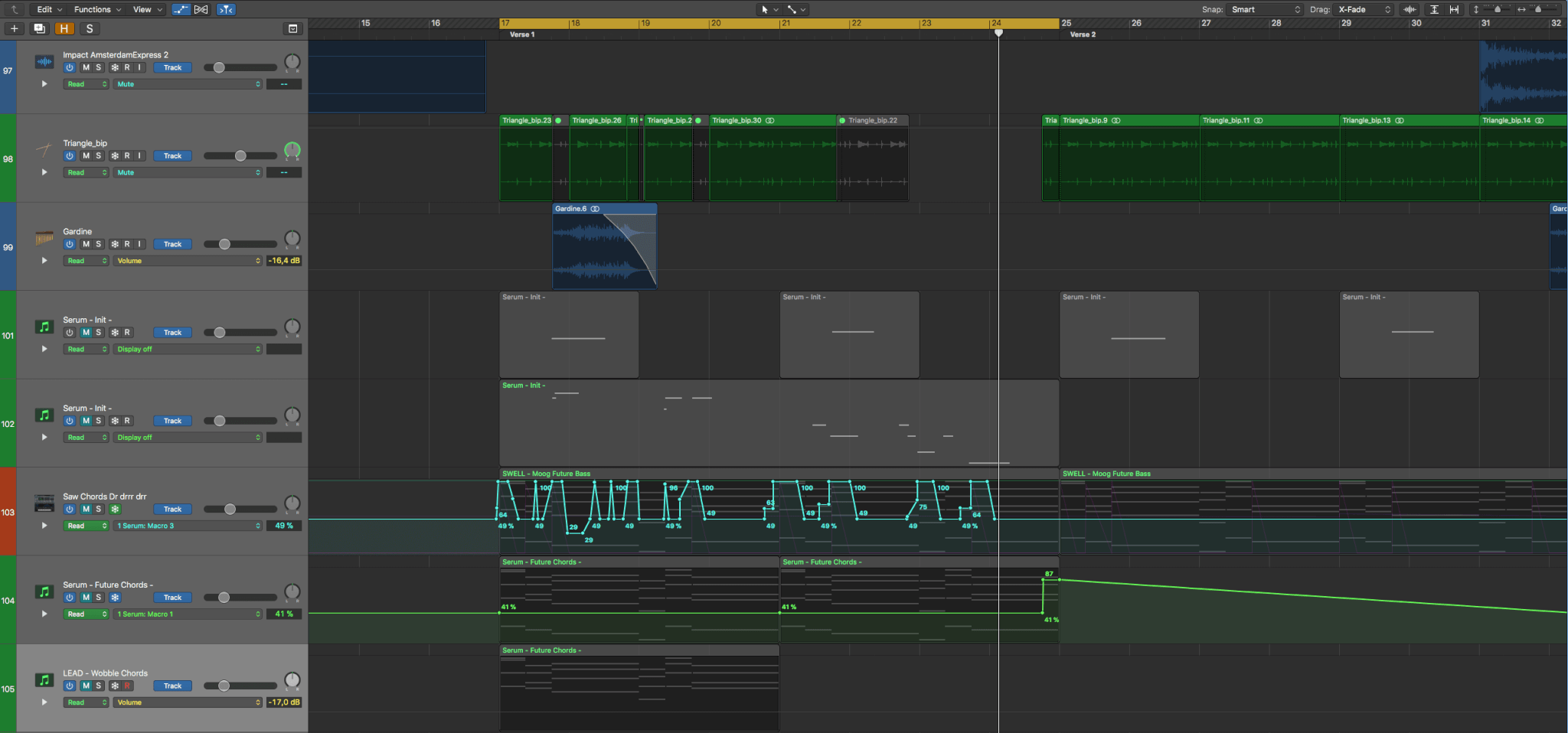Toggle the Catch Playhead icon

(226, 9)
